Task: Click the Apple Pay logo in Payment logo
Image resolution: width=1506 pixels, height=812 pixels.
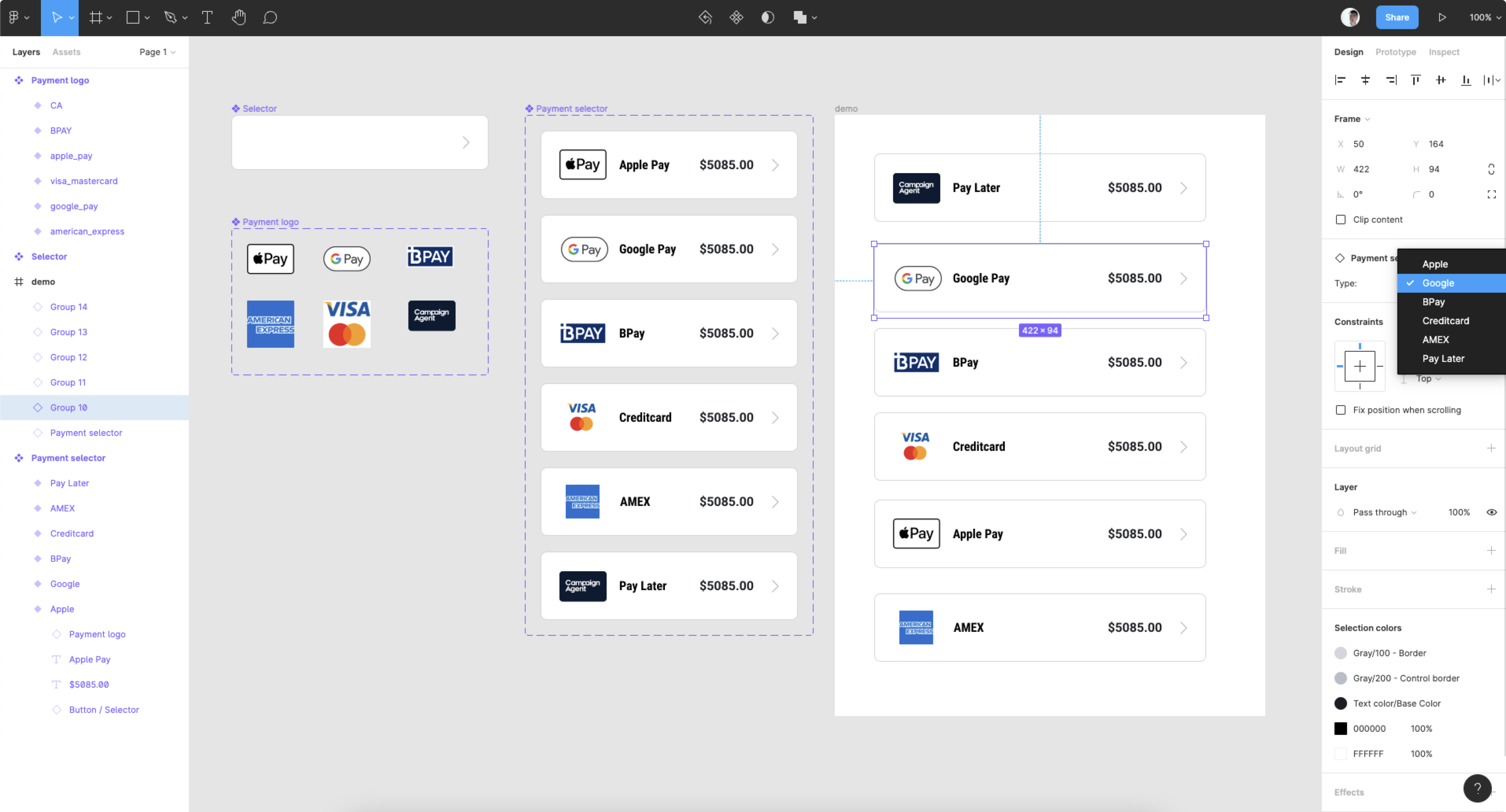Action: pos(270,259)
